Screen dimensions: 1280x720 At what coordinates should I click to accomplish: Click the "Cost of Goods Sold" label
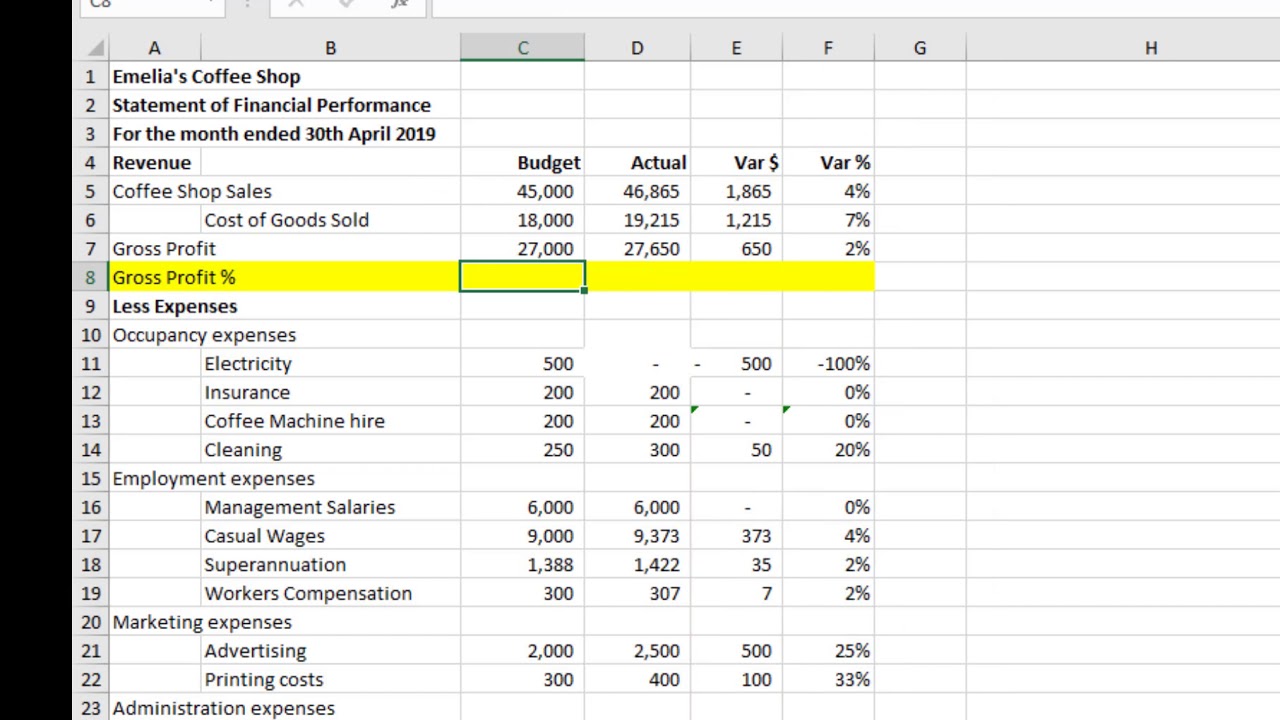[286, 220]
